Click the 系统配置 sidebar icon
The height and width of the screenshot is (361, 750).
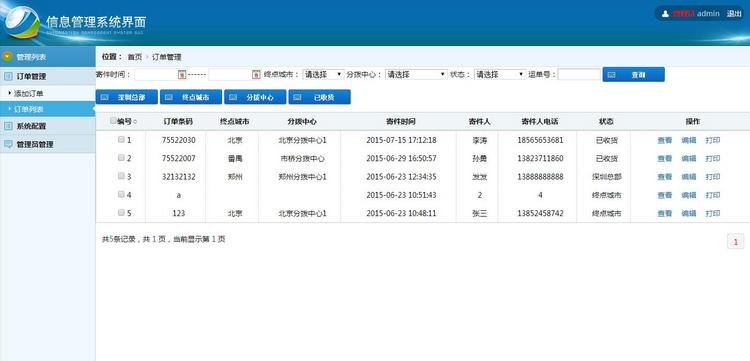pyautogui.click(x=8, y=126)
